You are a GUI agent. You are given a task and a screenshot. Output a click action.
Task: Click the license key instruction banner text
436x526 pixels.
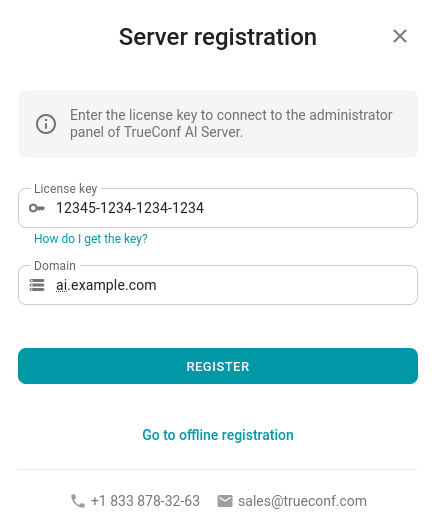pyautogui.click(x=231, y=123)
